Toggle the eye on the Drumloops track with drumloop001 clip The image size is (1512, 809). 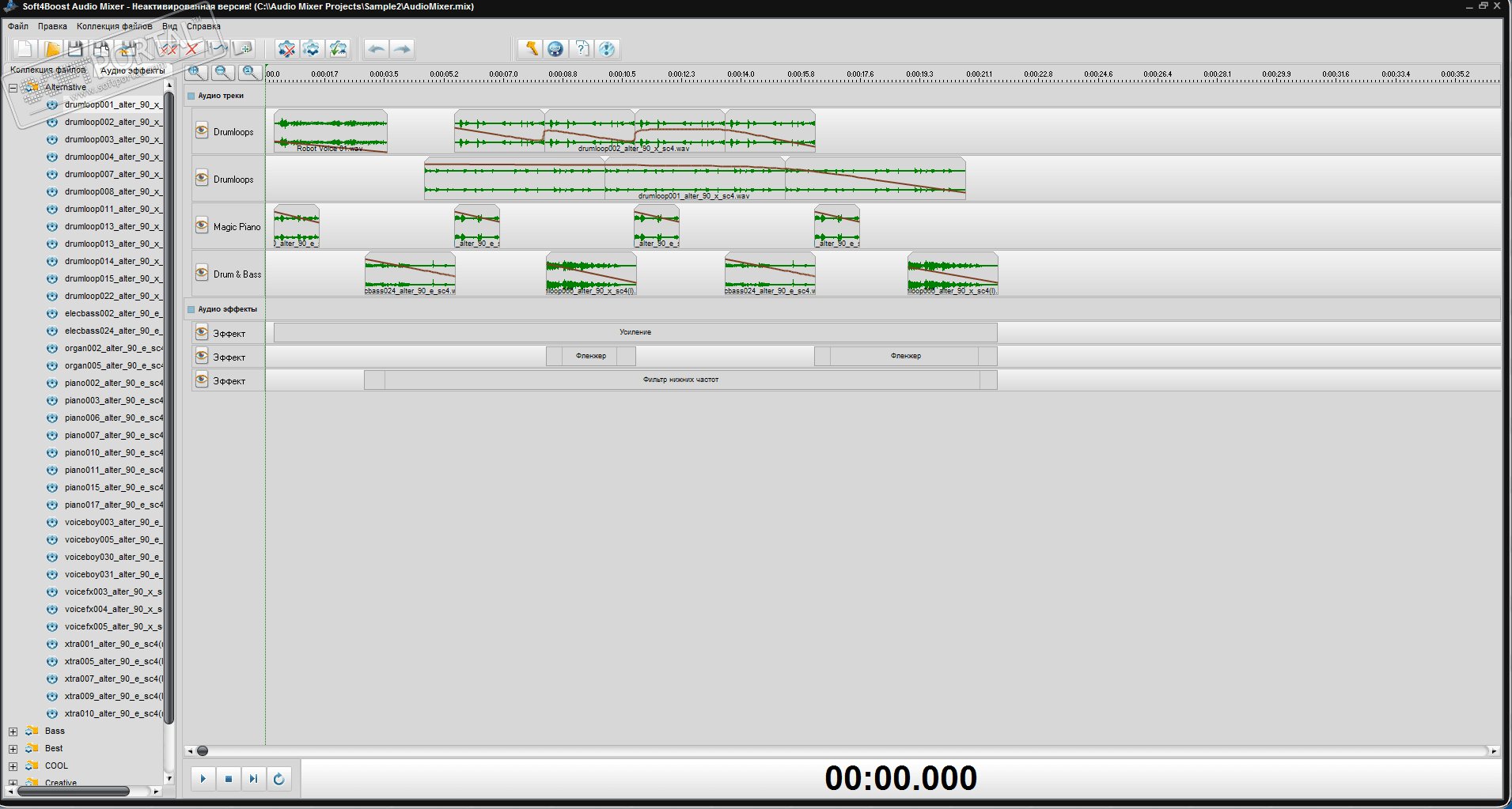(x=202, y=179)
